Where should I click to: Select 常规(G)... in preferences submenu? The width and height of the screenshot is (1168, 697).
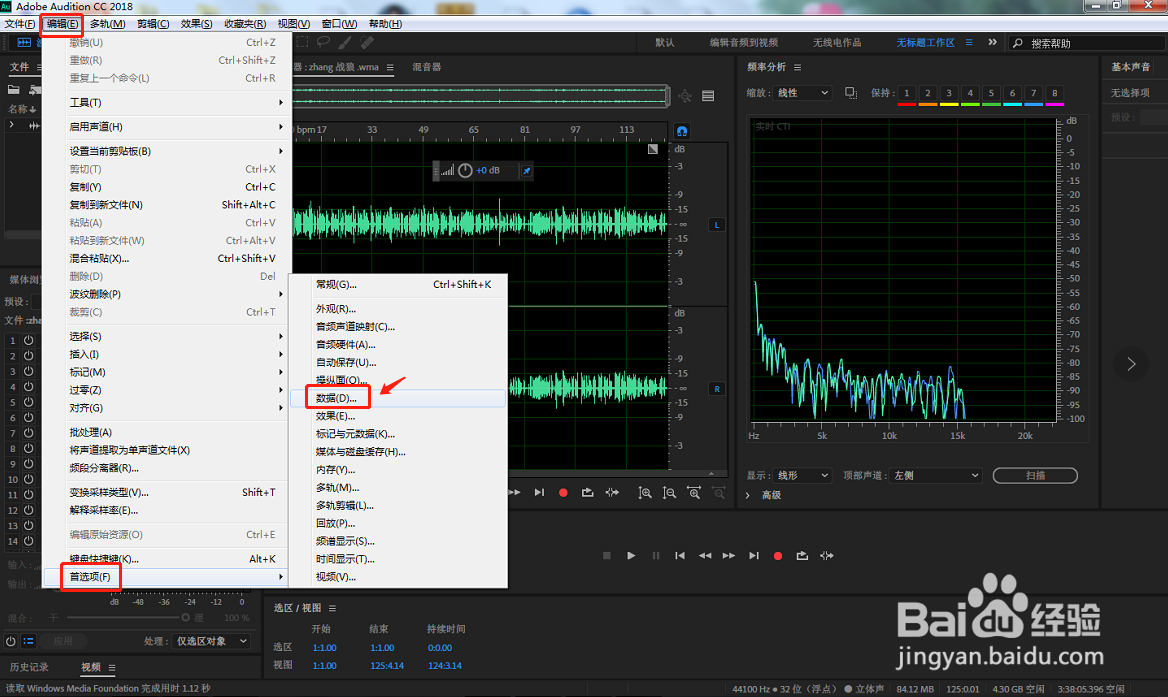[398, 284]
